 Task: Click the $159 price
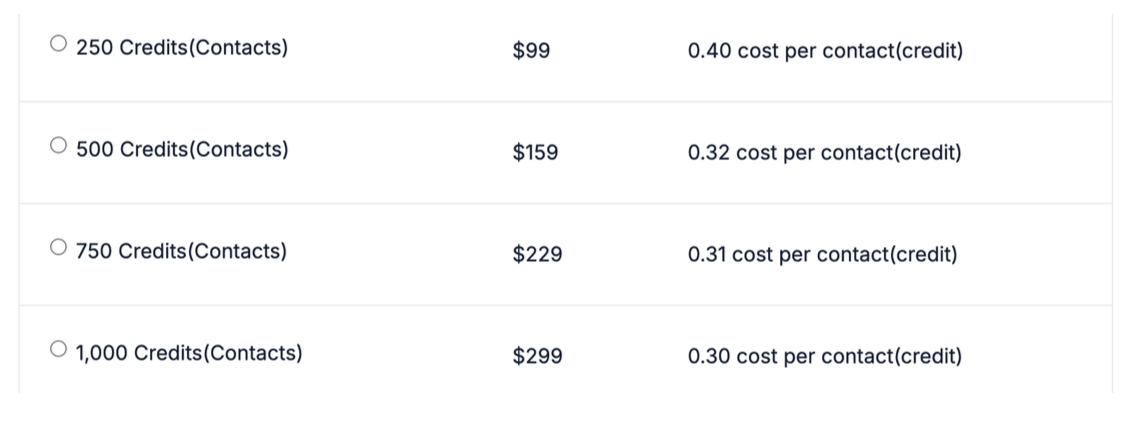[x=535, y=154]
